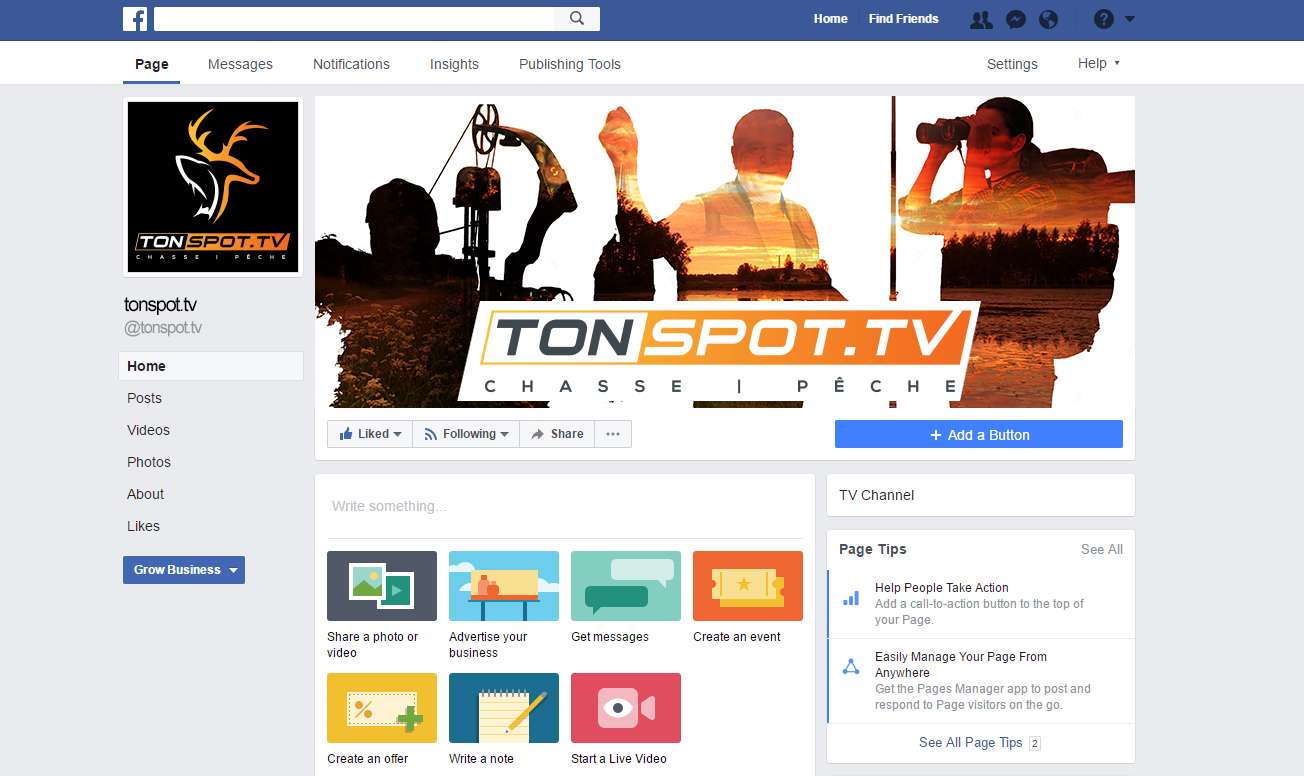Open the Following dropdown button
The height and width of the screenshot is (776, 1304).
pos(466,434)
